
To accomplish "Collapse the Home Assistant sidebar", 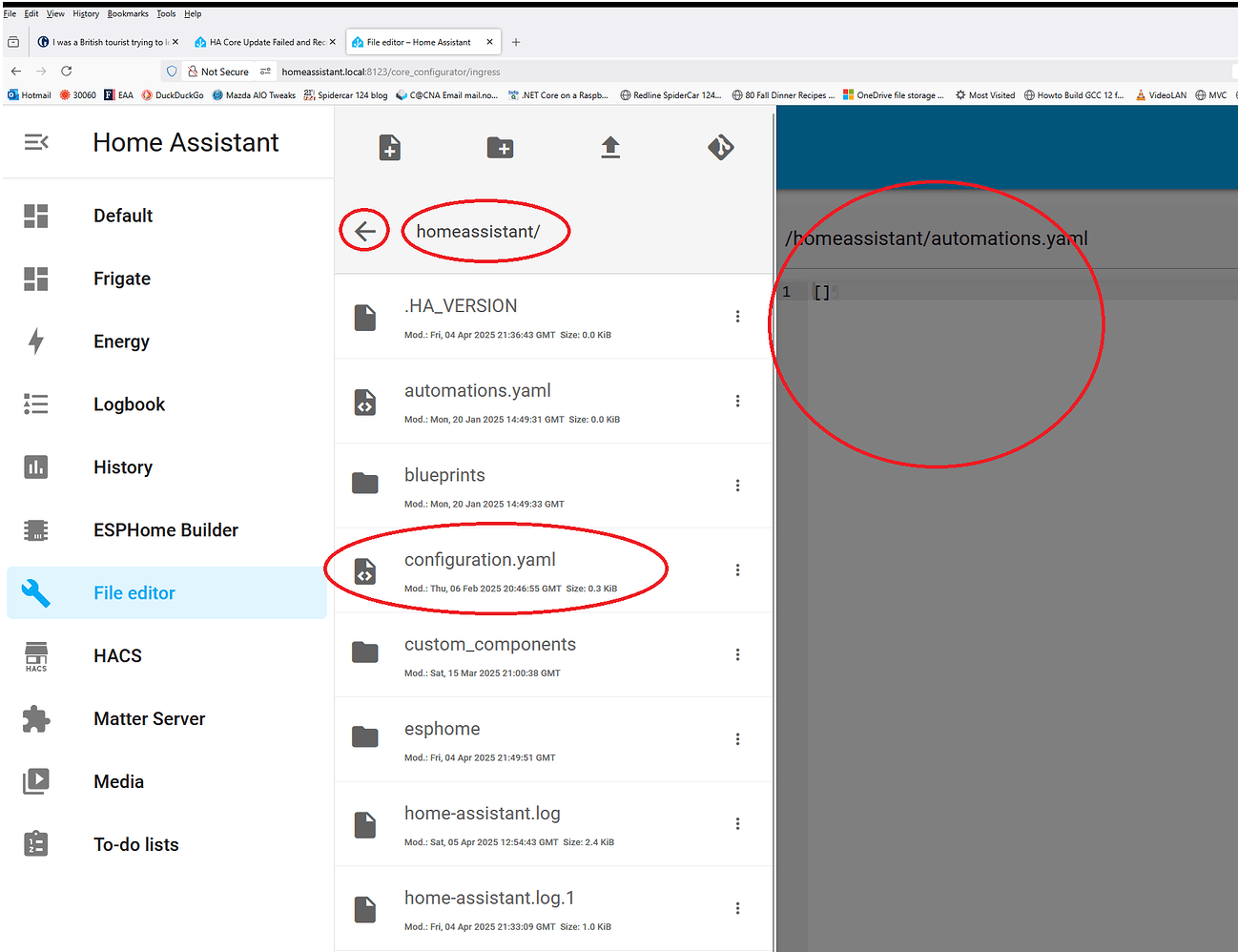I will [x=37, y=141].
